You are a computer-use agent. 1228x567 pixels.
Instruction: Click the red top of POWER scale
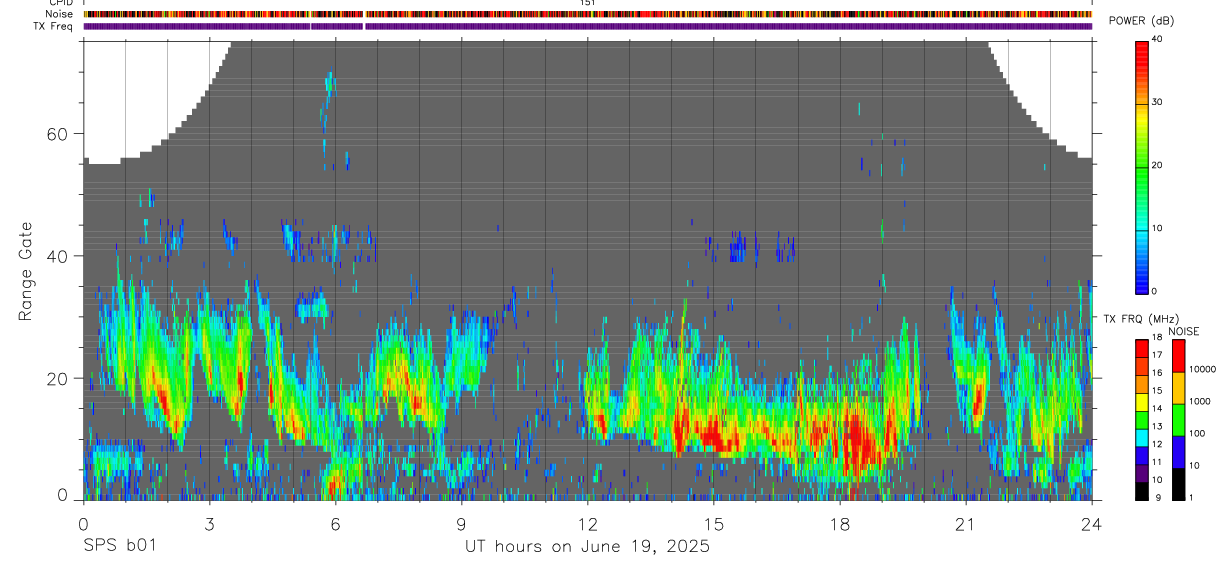click(1142, 50)
